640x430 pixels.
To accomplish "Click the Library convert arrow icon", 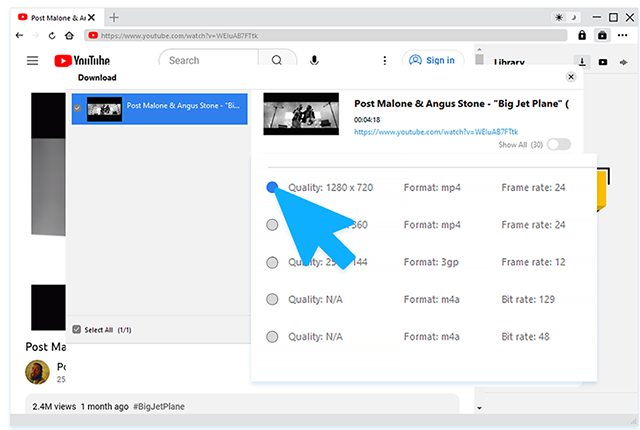I will 623,62.
